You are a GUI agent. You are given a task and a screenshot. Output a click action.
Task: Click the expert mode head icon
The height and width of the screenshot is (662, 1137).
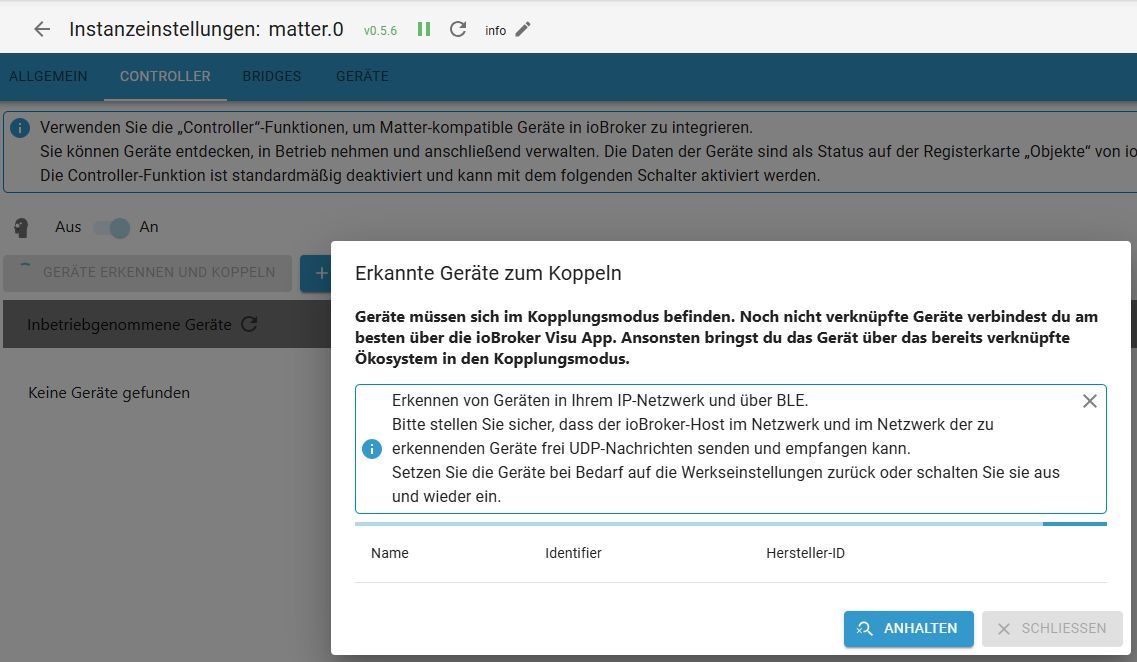tap(21, 228)
